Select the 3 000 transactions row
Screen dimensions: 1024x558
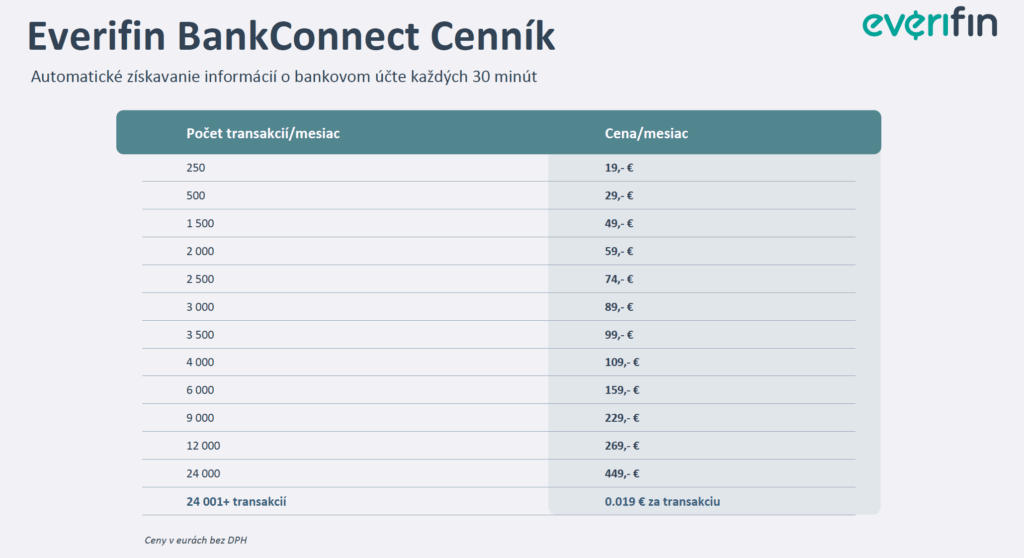[498, 306]
